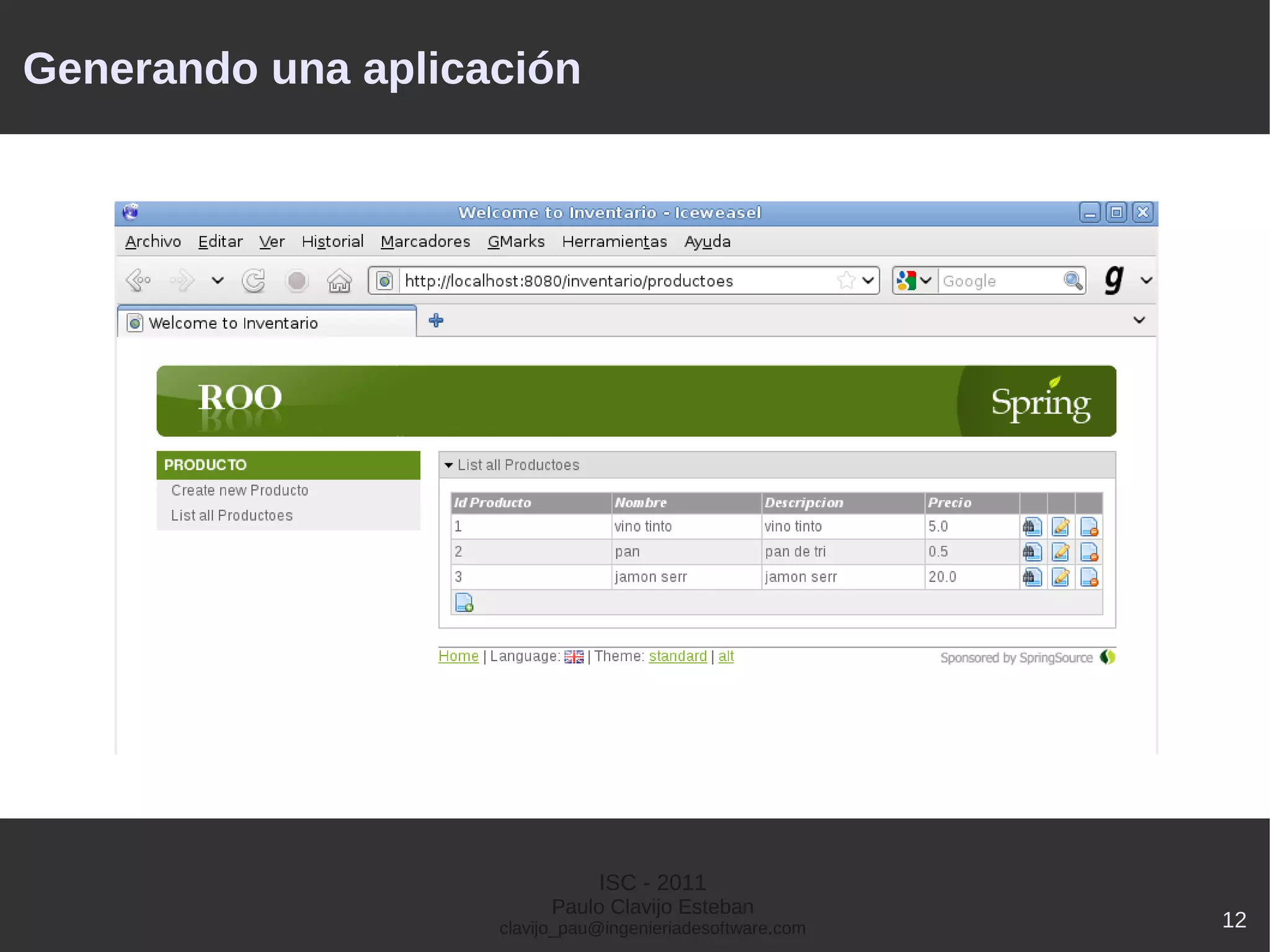Click the Google search input box

coord(1000,281)
